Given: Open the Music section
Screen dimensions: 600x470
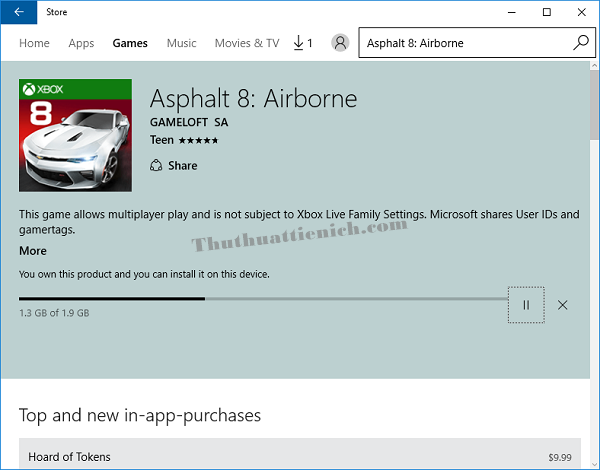Looking at the screenshot, I should (x=181, y=43).
